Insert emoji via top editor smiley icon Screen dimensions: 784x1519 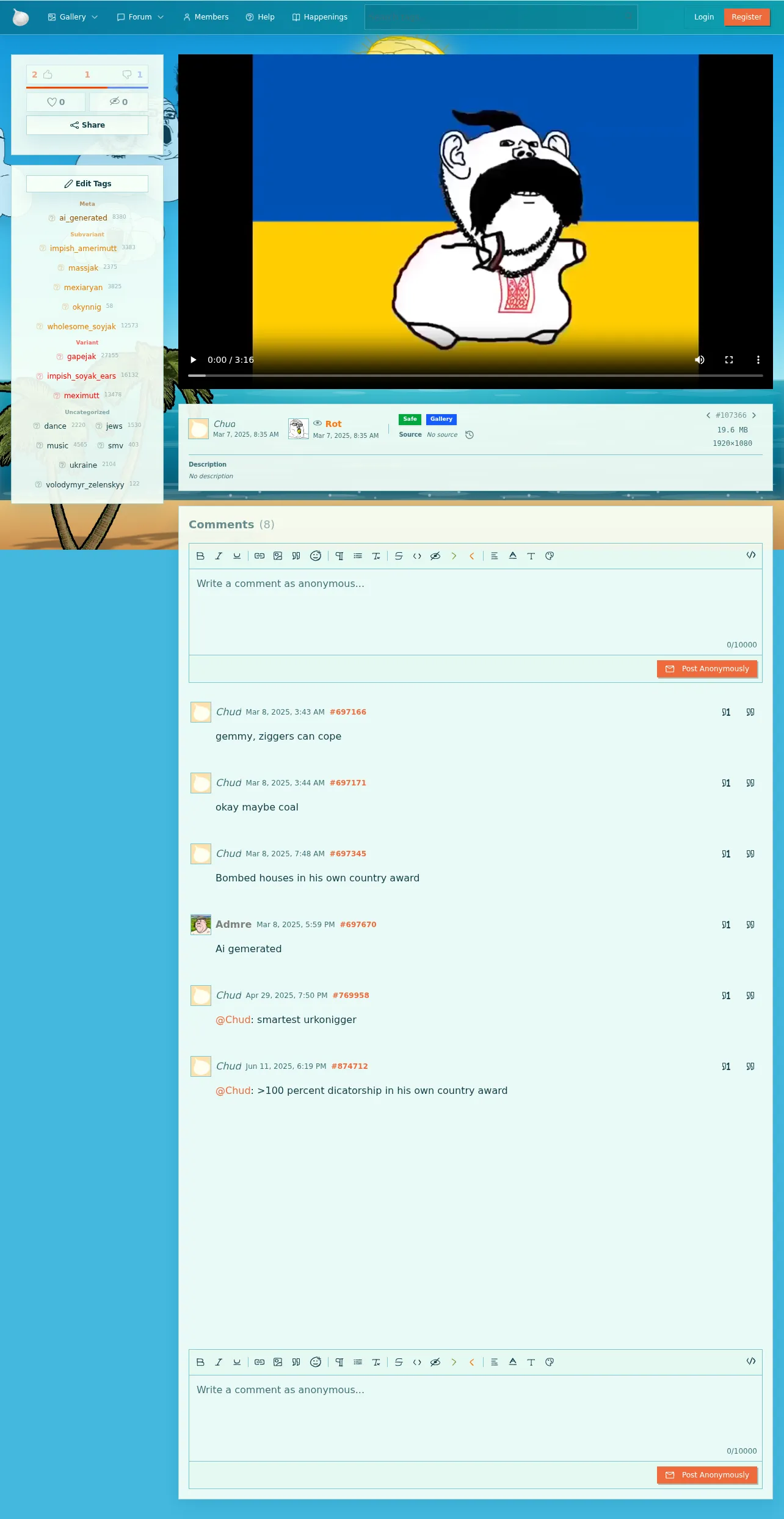(x=316, y=556)
